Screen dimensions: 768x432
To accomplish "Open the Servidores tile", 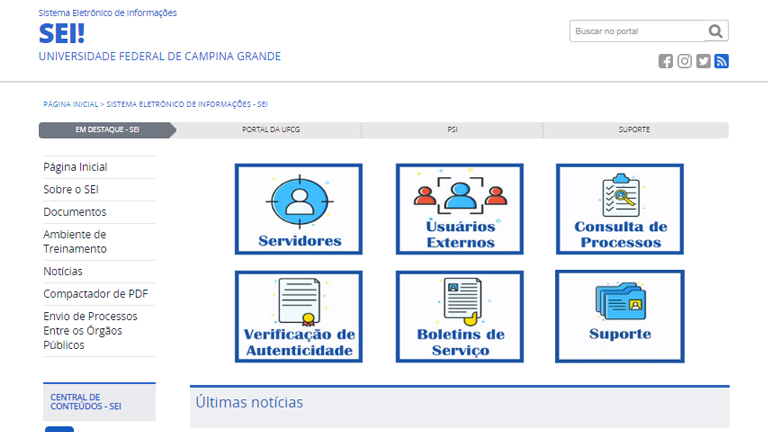I will (x=299, y=209).
